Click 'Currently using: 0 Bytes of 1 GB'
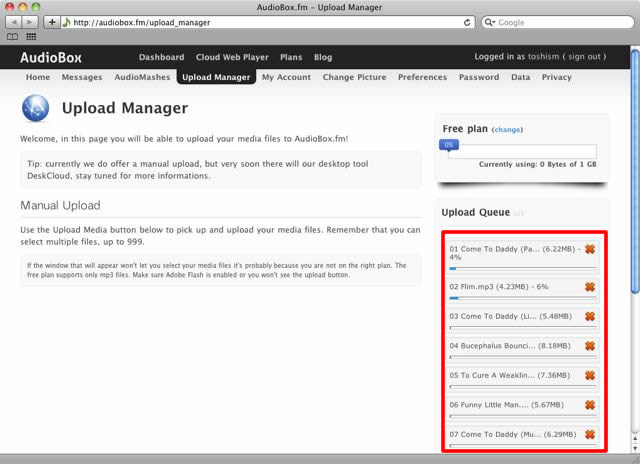The image size is (640, 464). click(538, 164)
